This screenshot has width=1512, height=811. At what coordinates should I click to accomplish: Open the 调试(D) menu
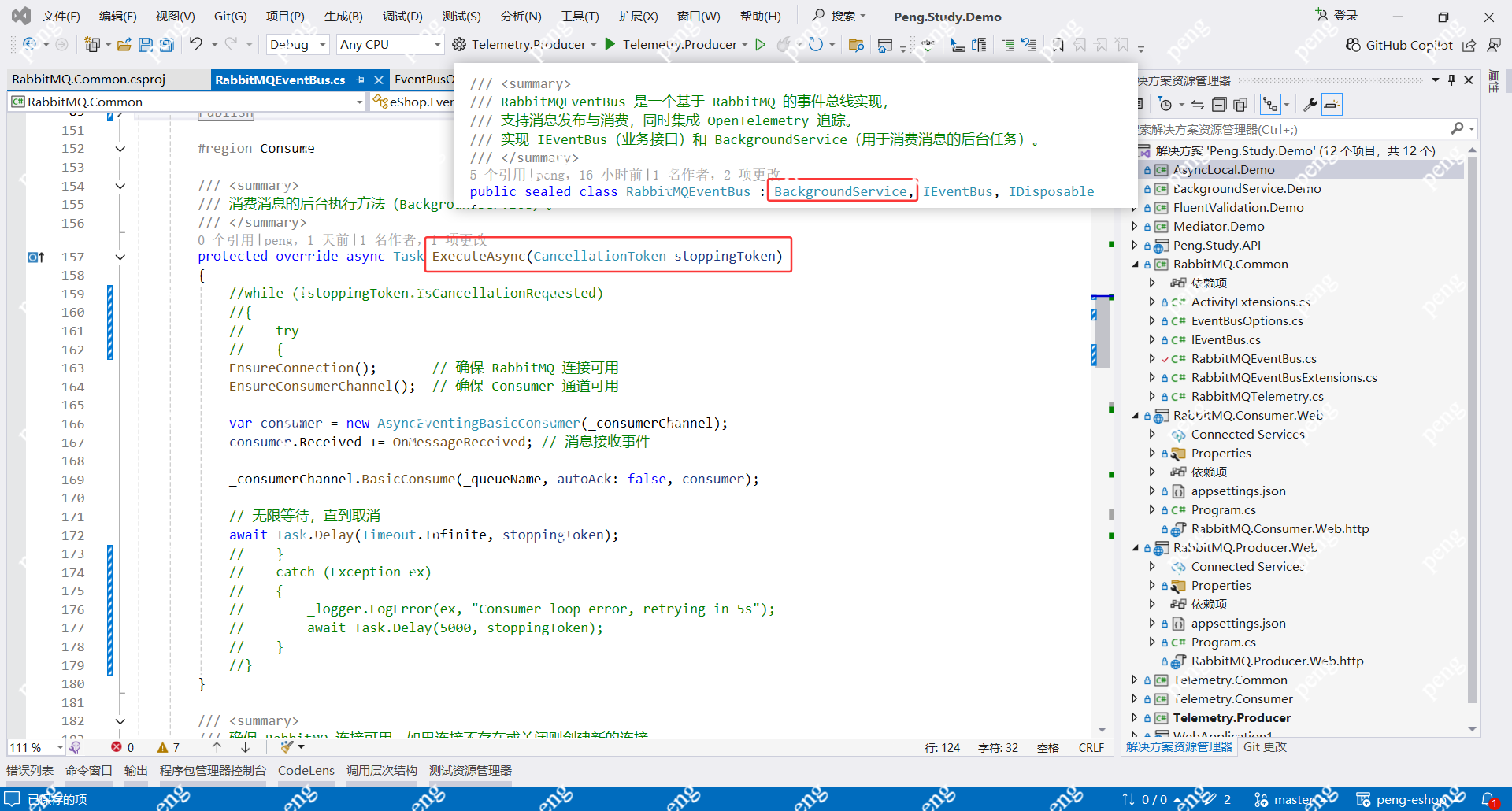pos(402,17)
